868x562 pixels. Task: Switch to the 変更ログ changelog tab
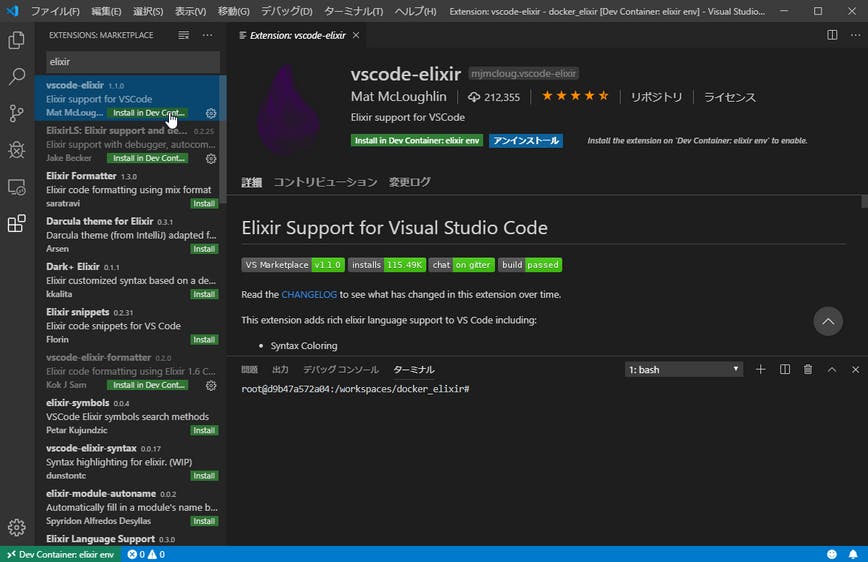pyautogui.click(x=410, y=182)
